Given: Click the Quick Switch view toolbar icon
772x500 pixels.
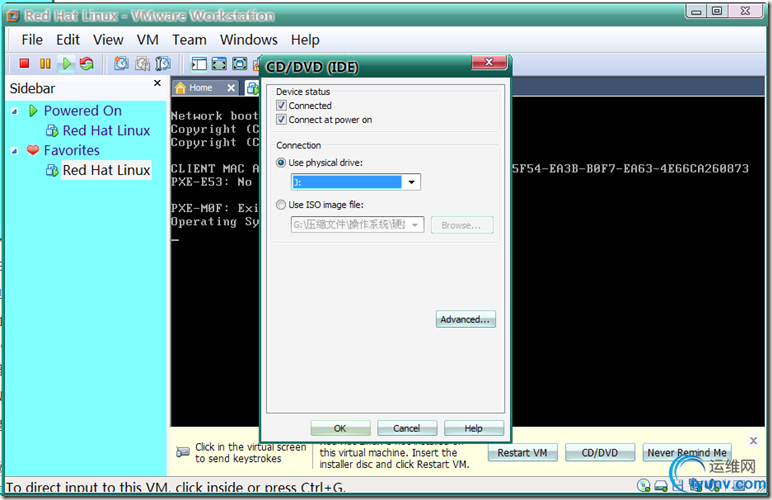Looking at the screenshot, I should click(x=219, y=63).
